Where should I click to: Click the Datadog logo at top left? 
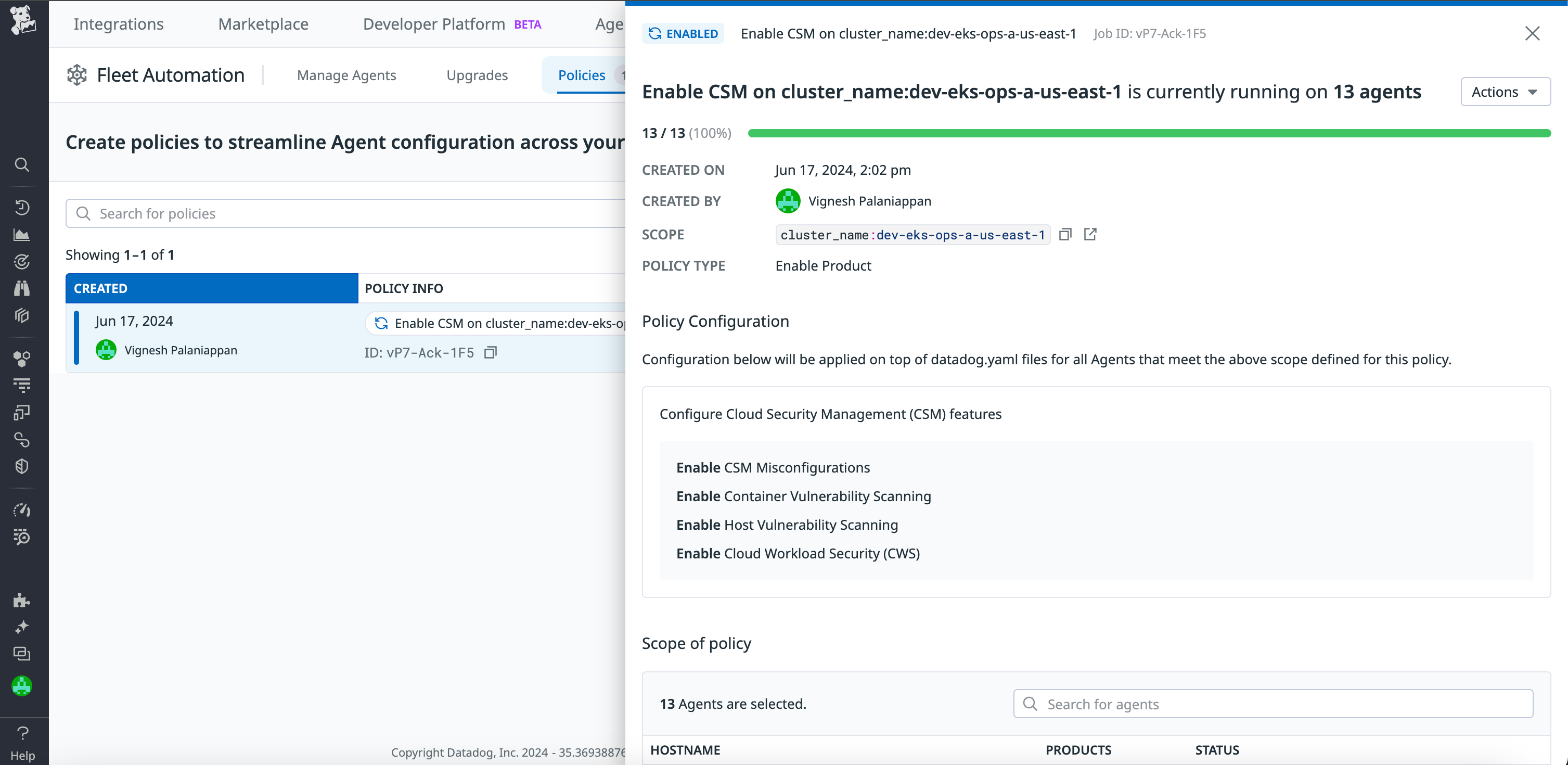point(23,22)
